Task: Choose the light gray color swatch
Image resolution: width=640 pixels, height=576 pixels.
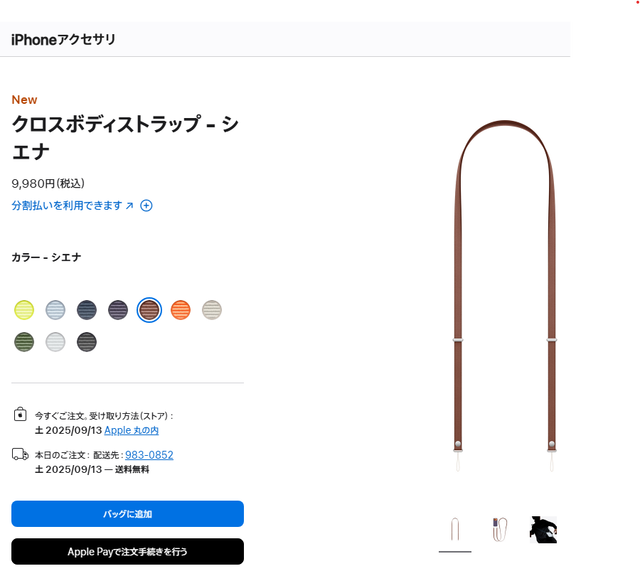Action: (56, 342)
